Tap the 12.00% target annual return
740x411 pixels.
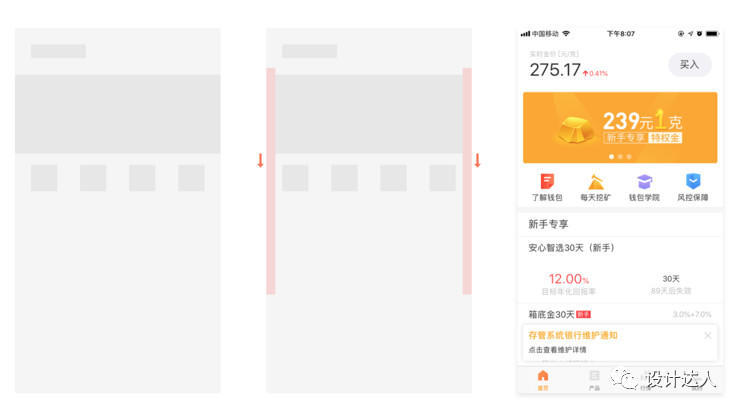coord(568,279)
